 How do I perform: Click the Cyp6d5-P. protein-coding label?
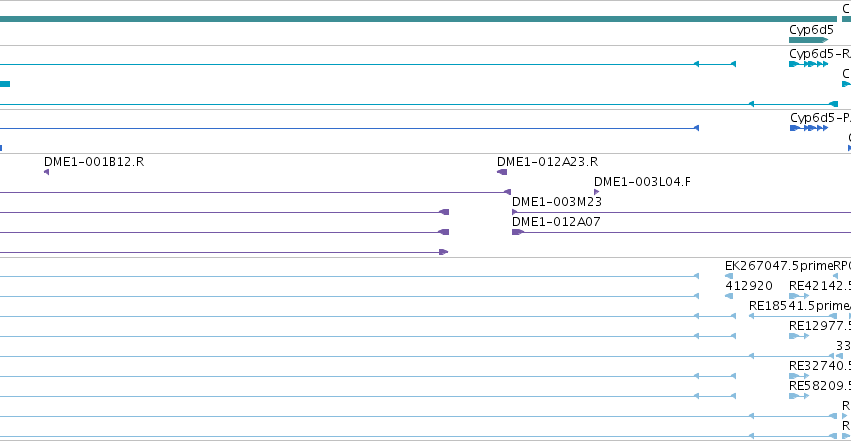point(821,118)
